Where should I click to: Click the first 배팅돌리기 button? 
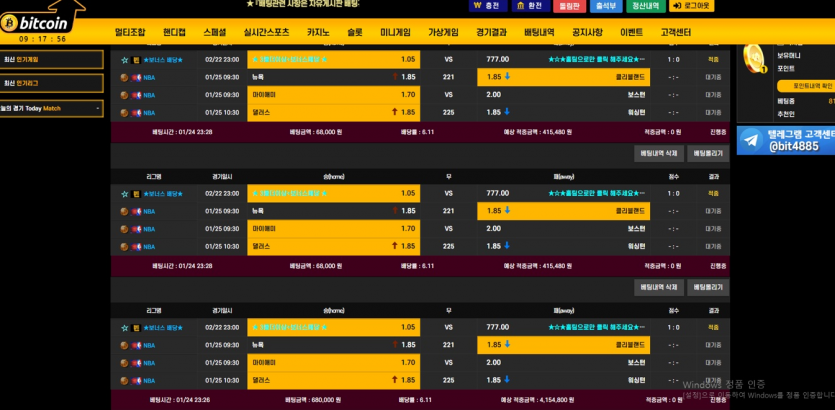tap(706, 153)
